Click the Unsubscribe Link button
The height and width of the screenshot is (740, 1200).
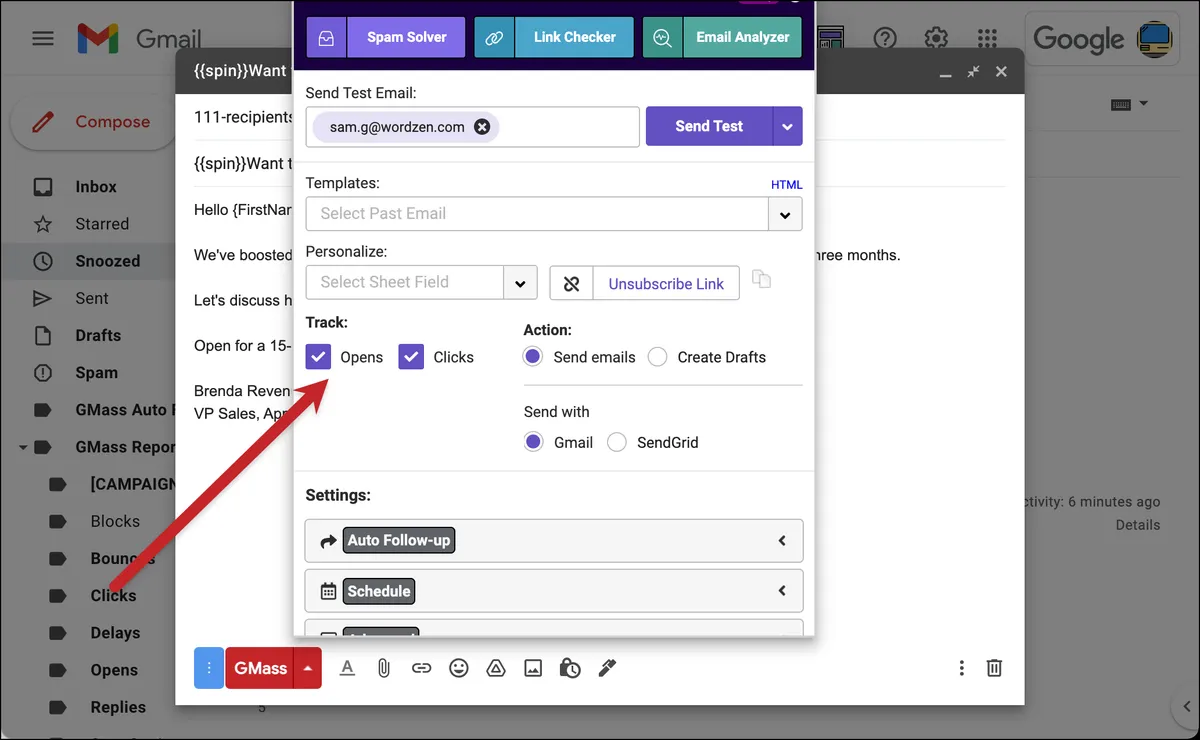click(x=666, y=283)
